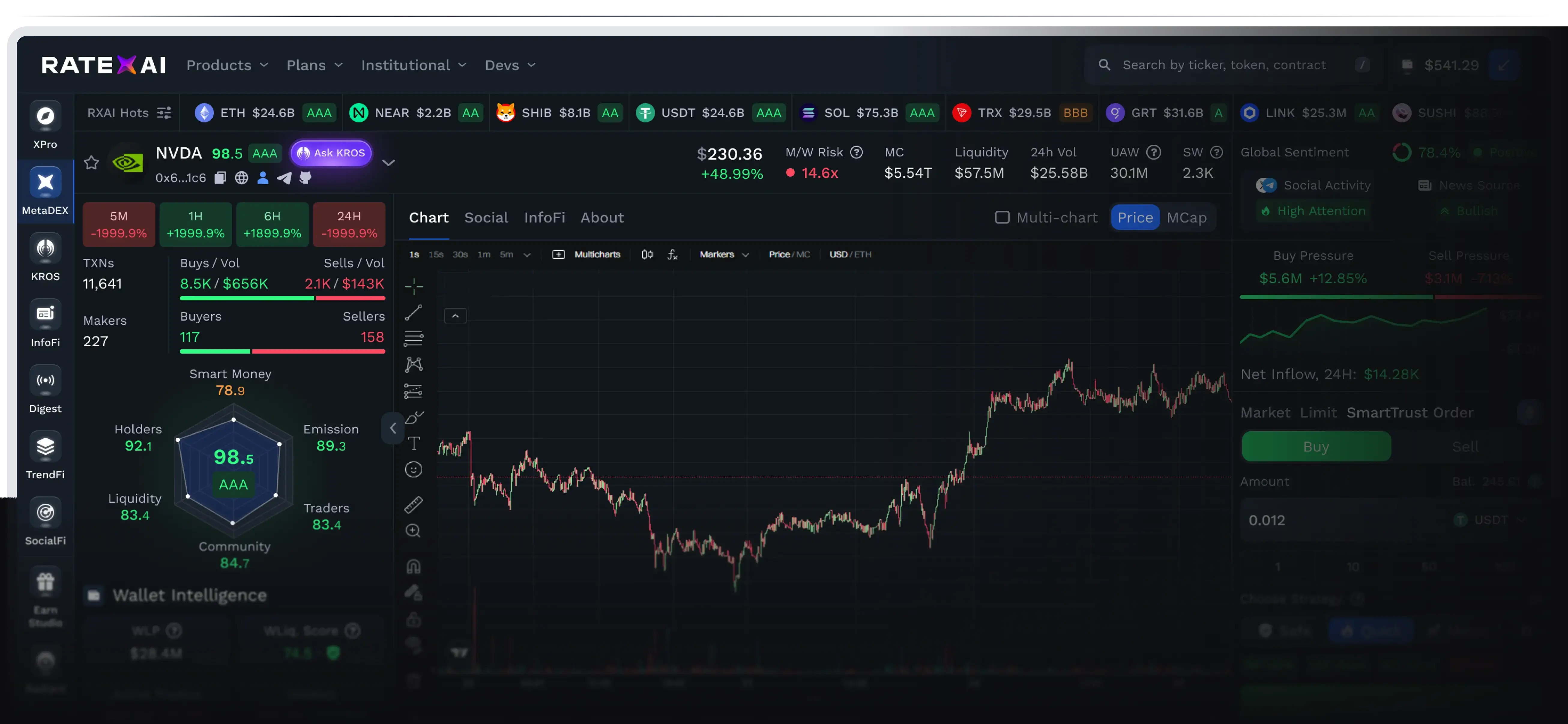The image size is (1568, 724).
Task: Switch to the Social tab
Action: (486, 217)
